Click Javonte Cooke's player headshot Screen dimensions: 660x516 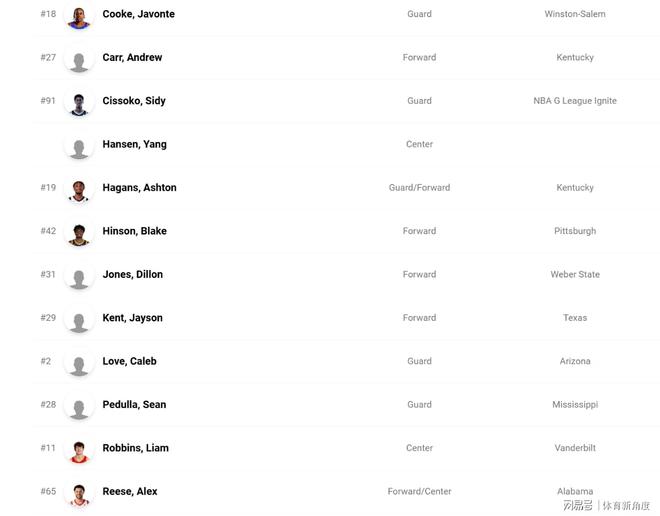point(79,15)
